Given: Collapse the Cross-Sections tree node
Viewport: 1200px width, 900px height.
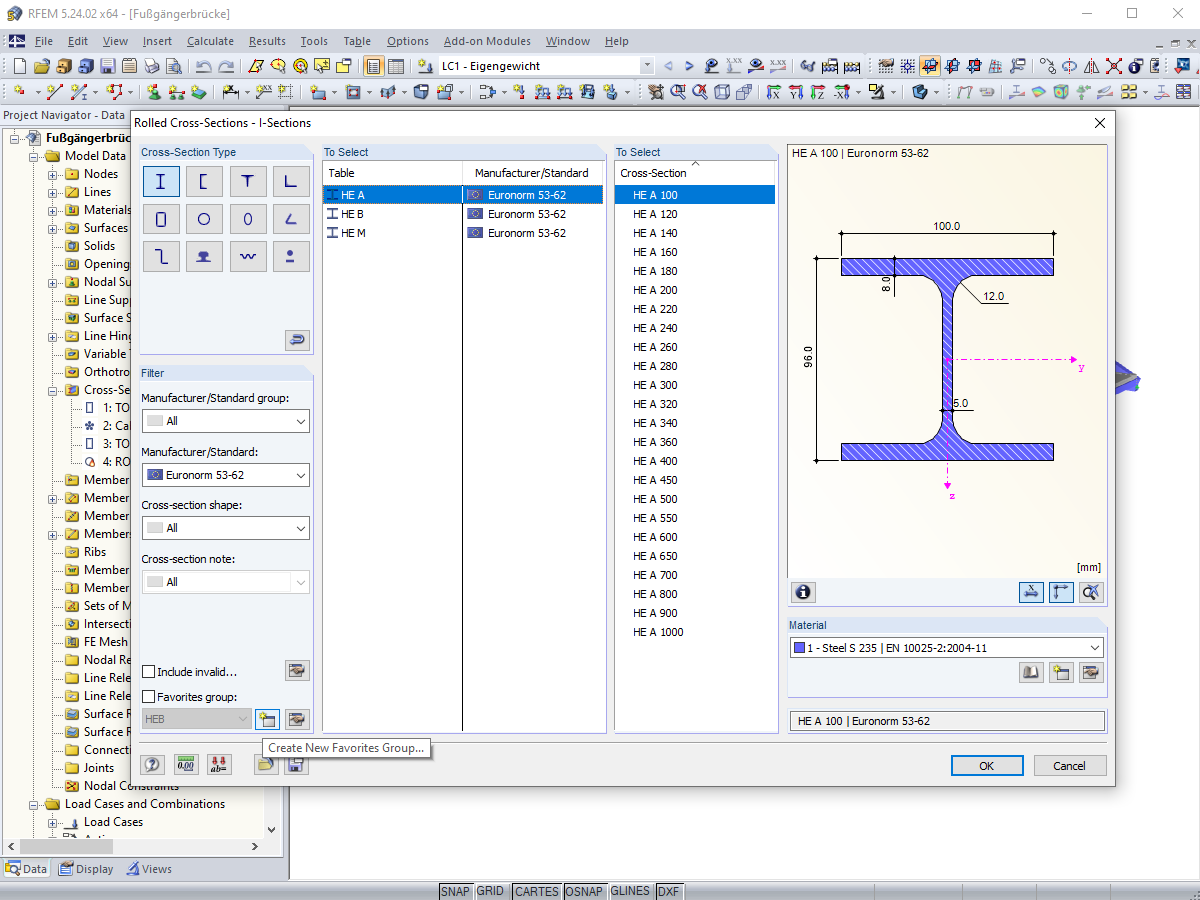Looking at the screenshot, I should 53,390.
